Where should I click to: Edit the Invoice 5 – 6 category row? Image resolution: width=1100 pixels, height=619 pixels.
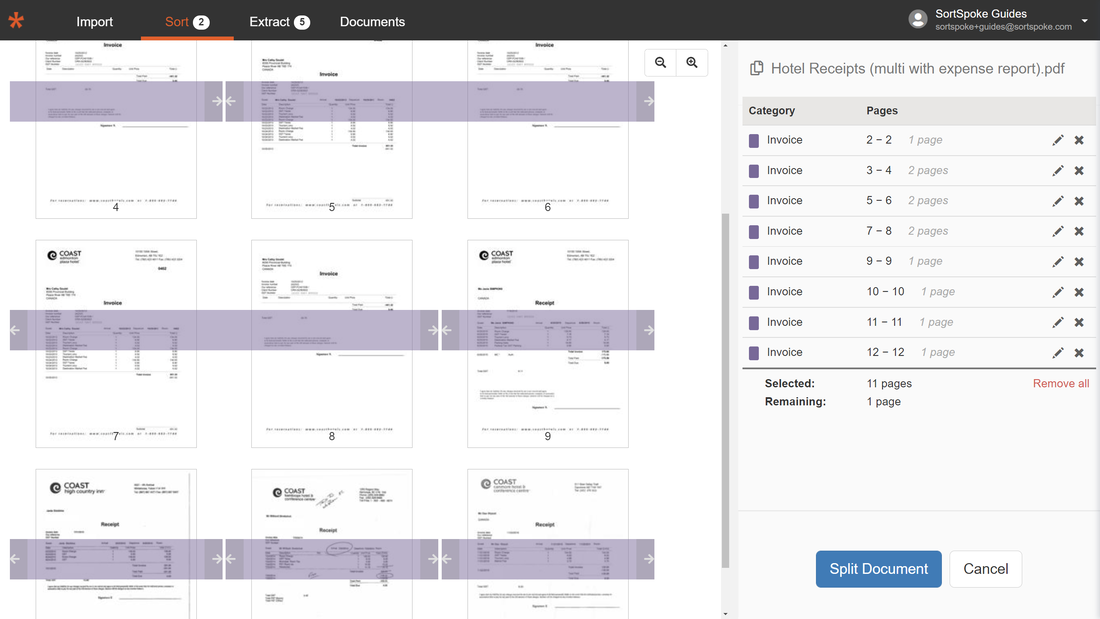coord(1057,201)
